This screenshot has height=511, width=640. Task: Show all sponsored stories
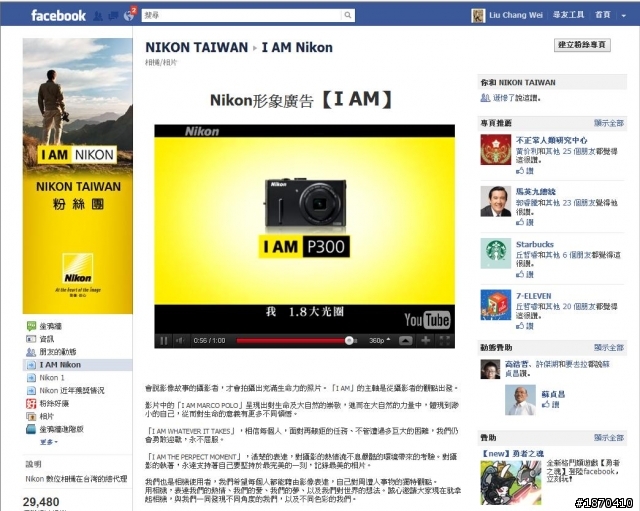(609, 348)
